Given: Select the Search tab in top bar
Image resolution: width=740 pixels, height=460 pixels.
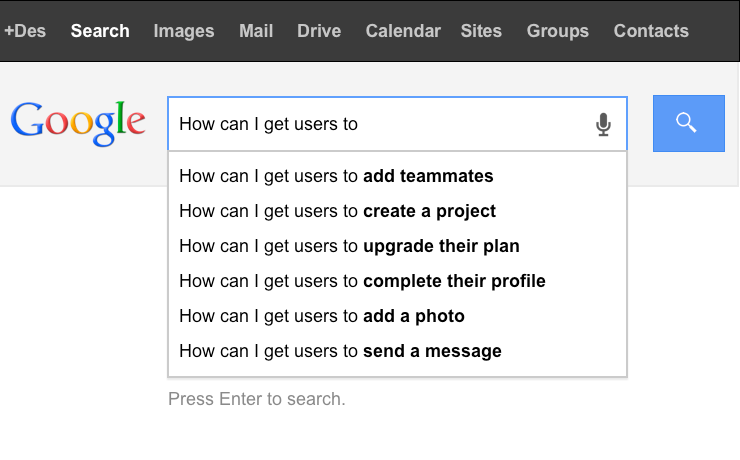Looking at the screenshot, I should [100, 31].
